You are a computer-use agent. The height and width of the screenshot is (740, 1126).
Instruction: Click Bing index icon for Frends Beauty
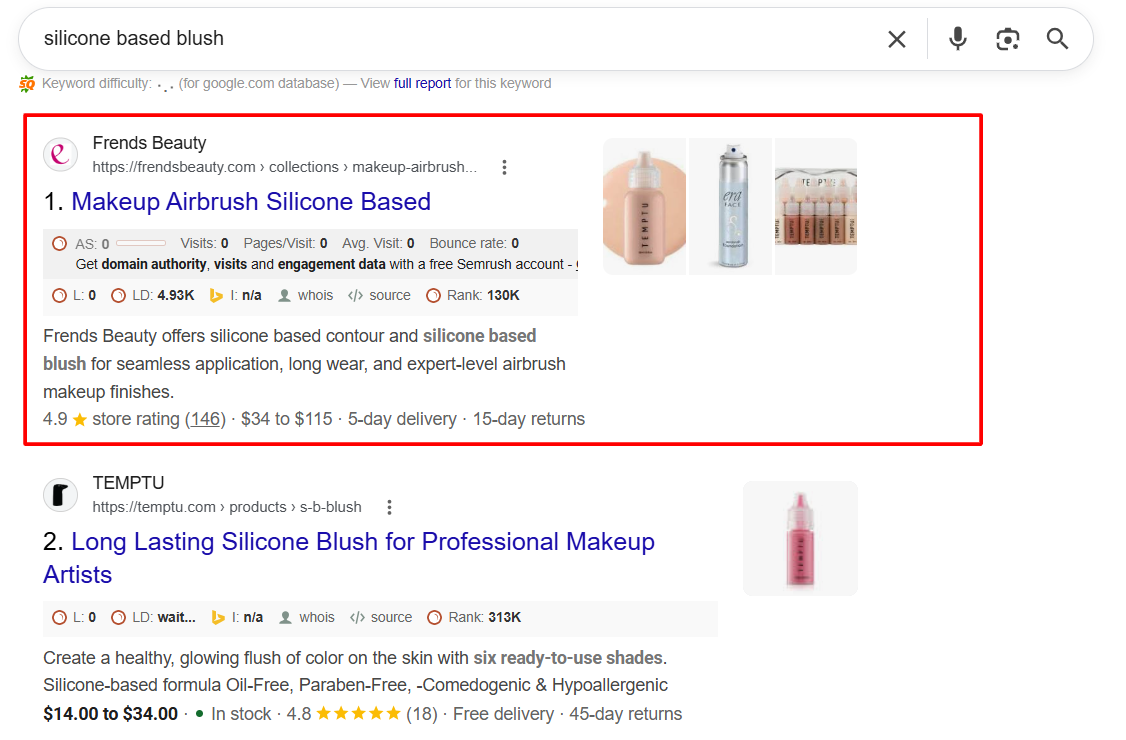(215, 295)
